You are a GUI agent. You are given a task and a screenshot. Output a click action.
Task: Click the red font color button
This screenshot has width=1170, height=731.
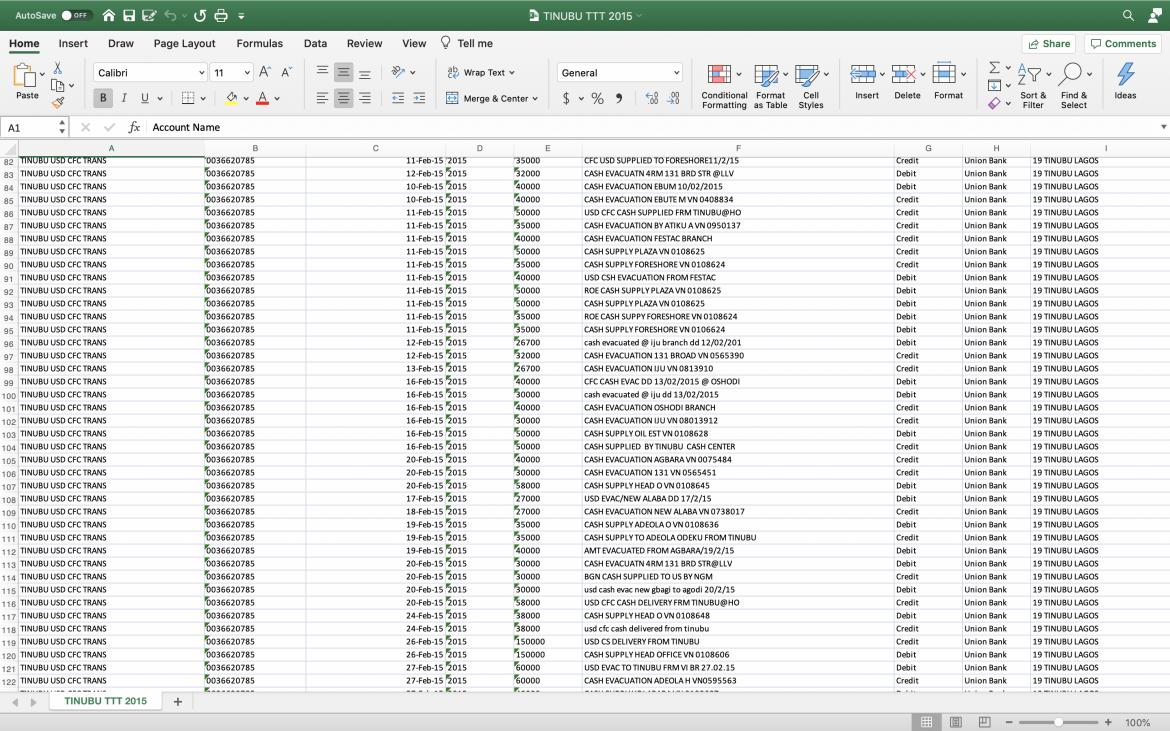coord(262,98)
